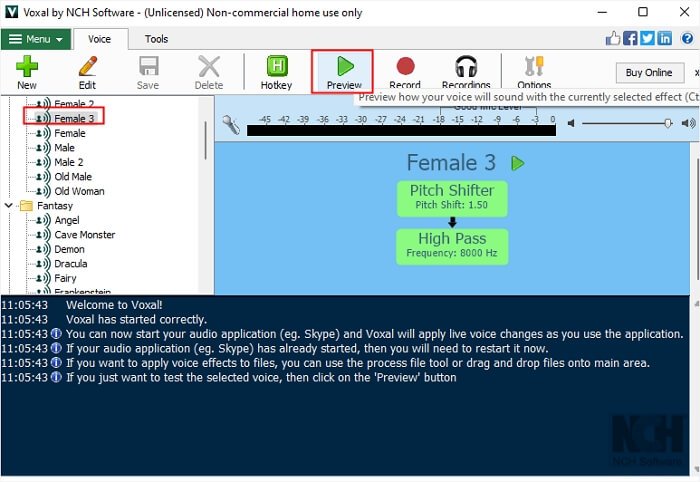The width and height of the screenshot is (700, 482).
Task: Adjust the preview volume slider
Action: click(667, 123)
